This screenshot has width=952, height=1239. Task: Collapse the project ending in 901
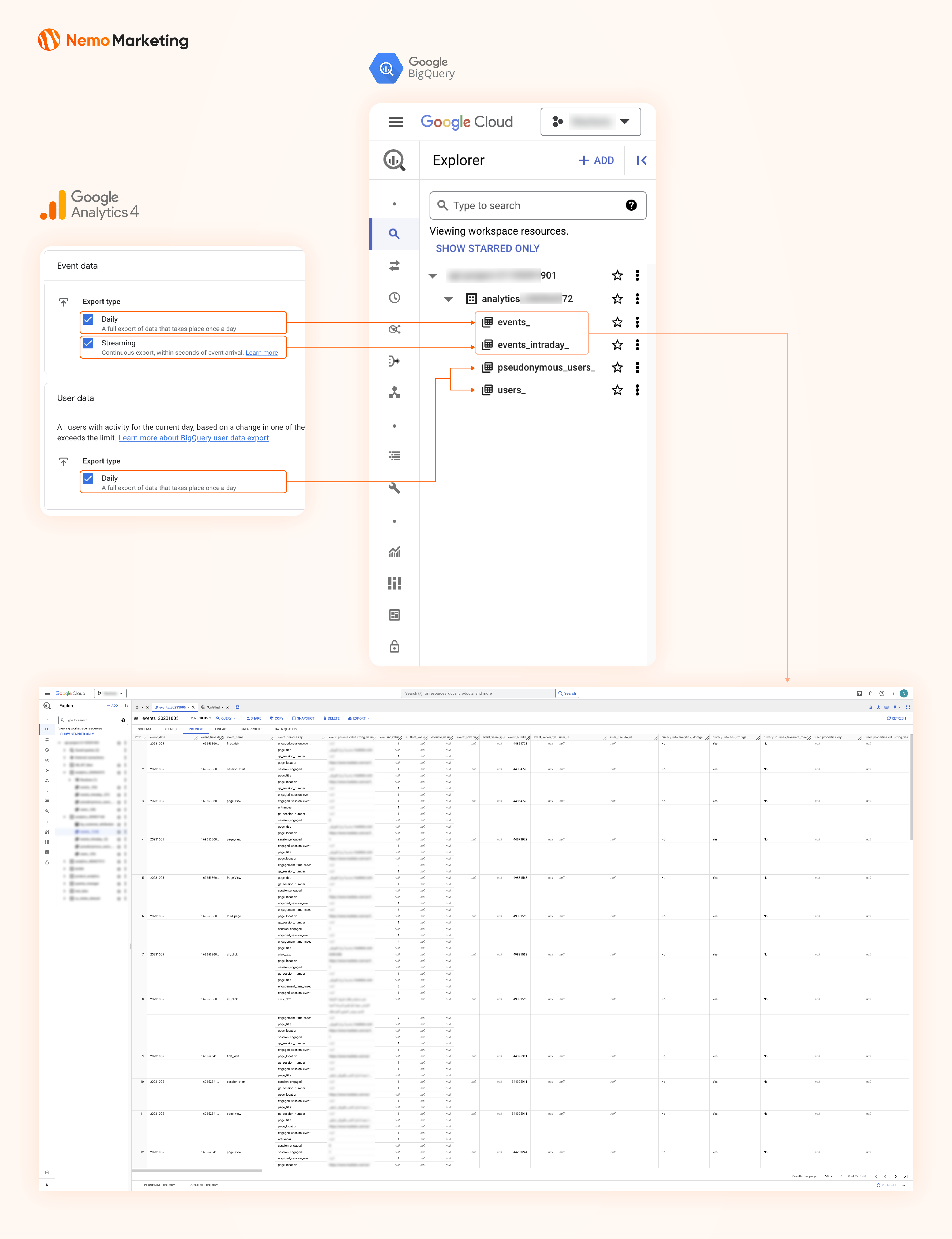click(432, 276)
